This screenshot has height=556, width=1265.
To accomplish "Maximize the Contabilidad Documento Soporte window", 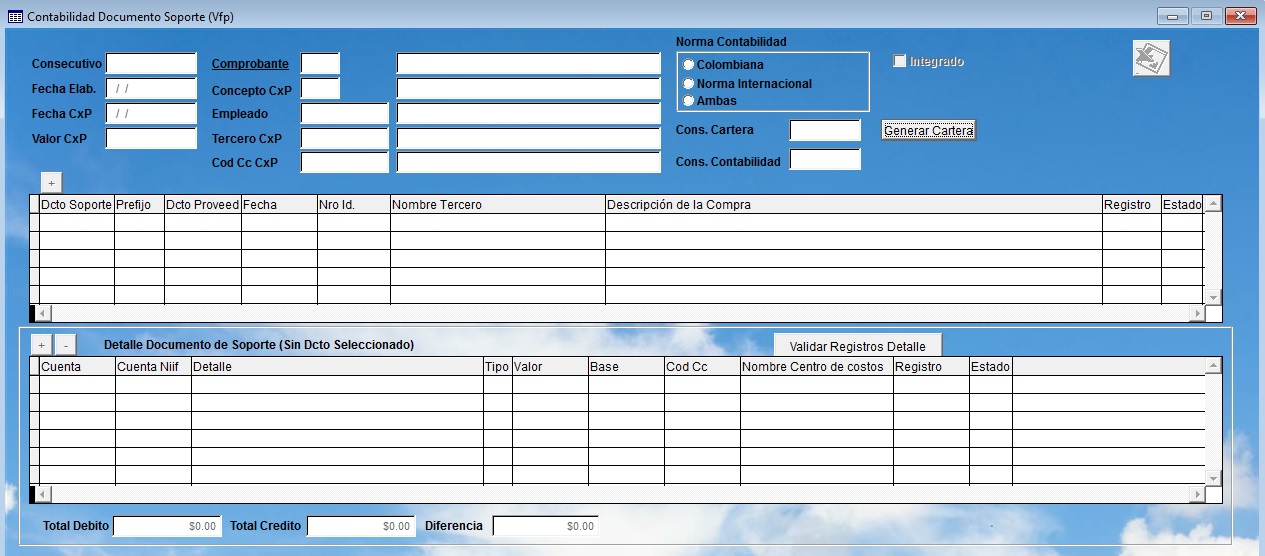I will coord(1206,16).
